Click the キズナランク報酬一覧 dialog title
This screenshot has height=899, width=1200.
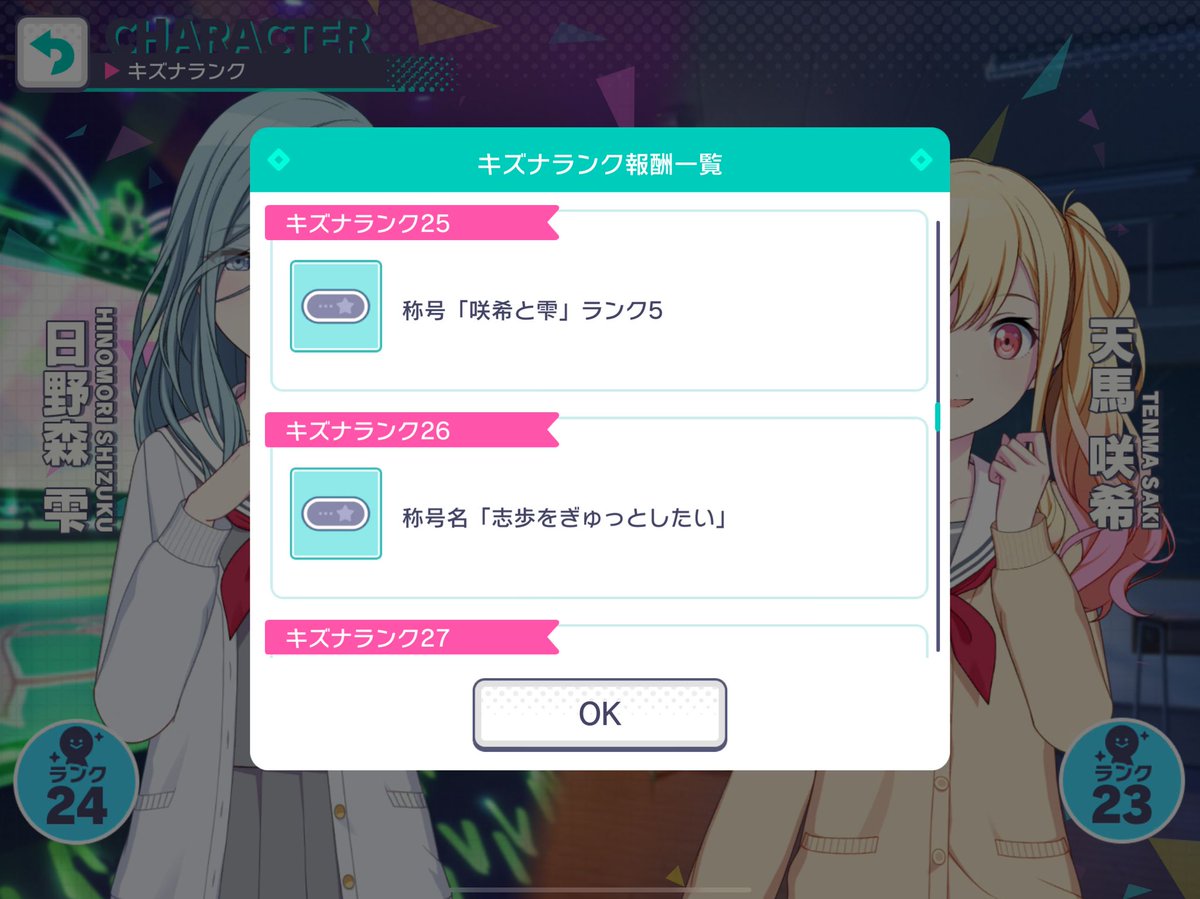pyautogui.click(x=600, y=164)
